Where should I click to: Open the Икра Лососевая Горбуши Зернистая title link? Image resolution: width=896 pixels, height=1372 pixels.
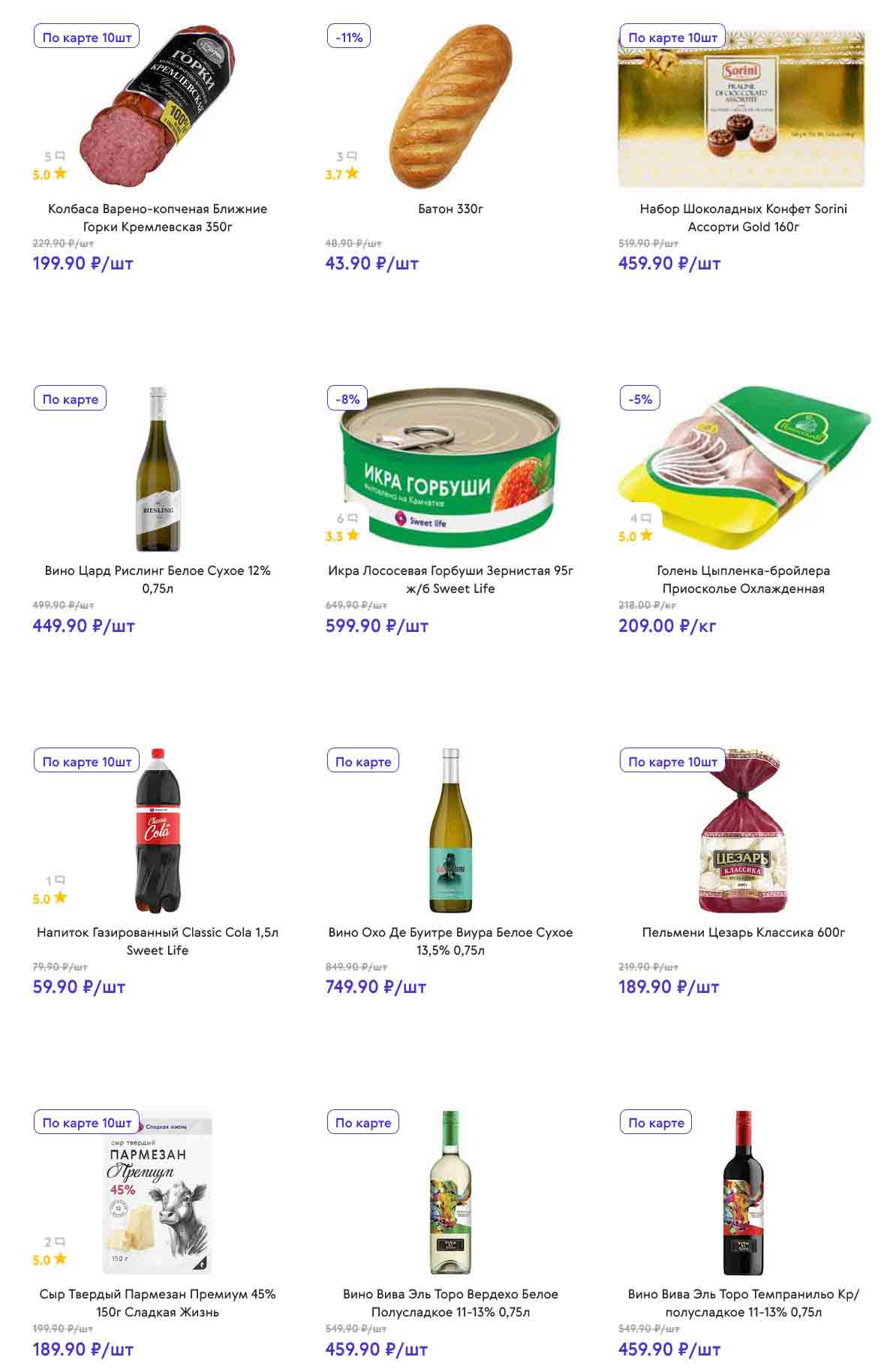click(x=450, y=579)
